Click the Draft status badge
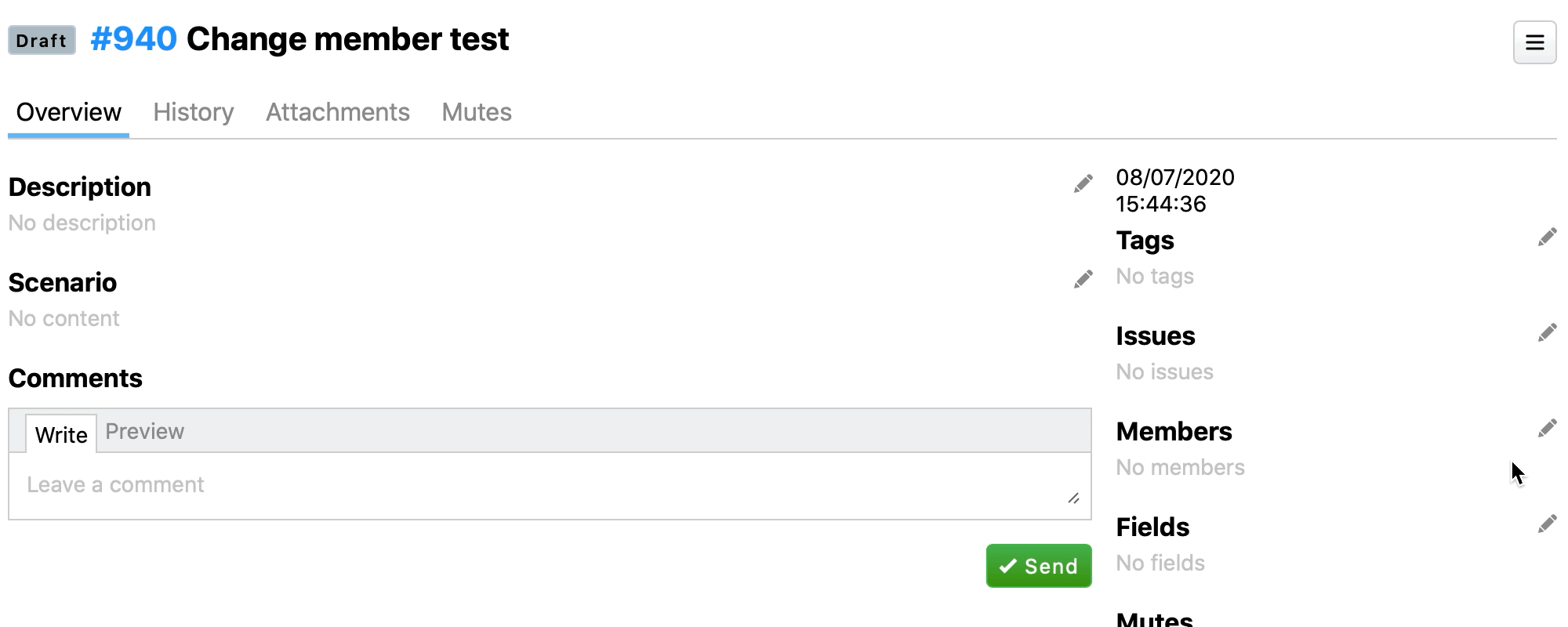 tap(42, 41)
